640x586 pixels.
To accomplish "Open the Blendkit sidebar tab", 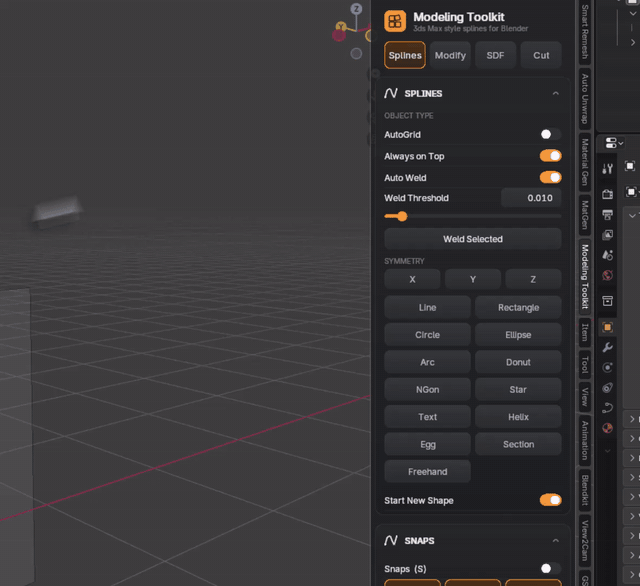I will click(585, 490).
